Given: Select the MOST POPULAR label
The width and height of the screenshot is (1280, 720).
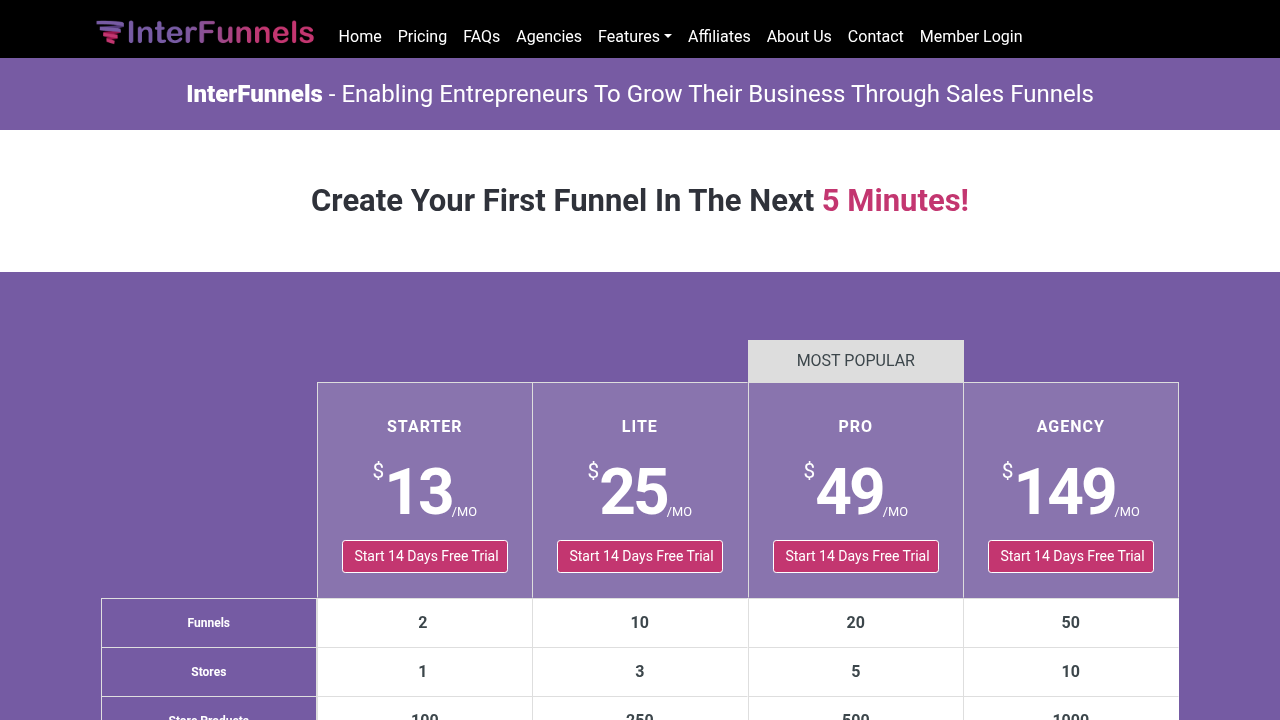Looking at the screenshot, I should pyautogui.click(x=856, y=361).
